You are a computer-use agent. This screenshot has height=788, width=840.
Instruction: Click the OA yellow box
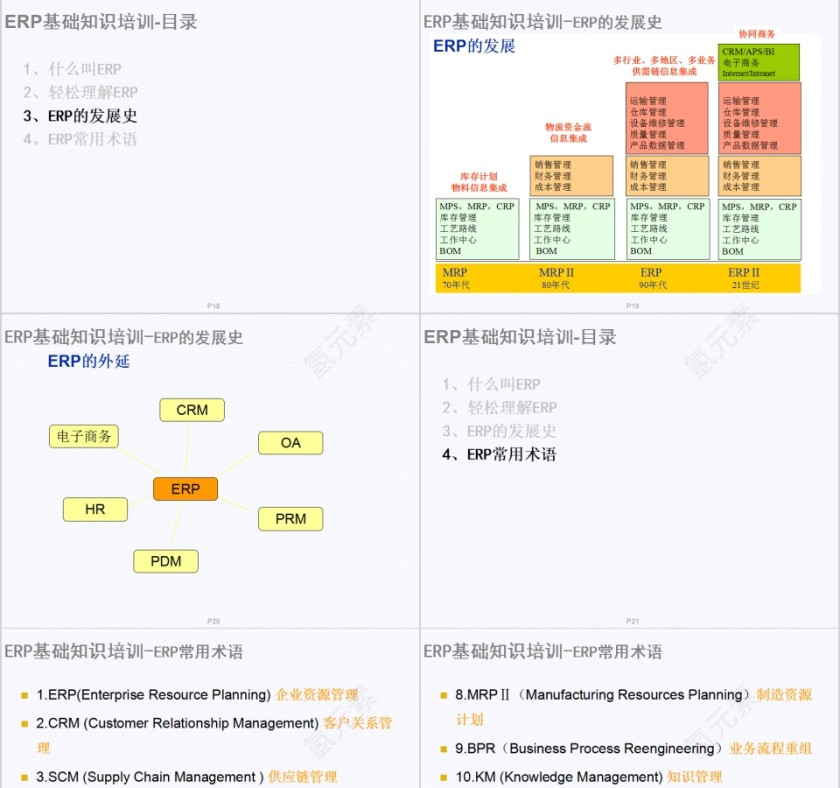point(290,443)
